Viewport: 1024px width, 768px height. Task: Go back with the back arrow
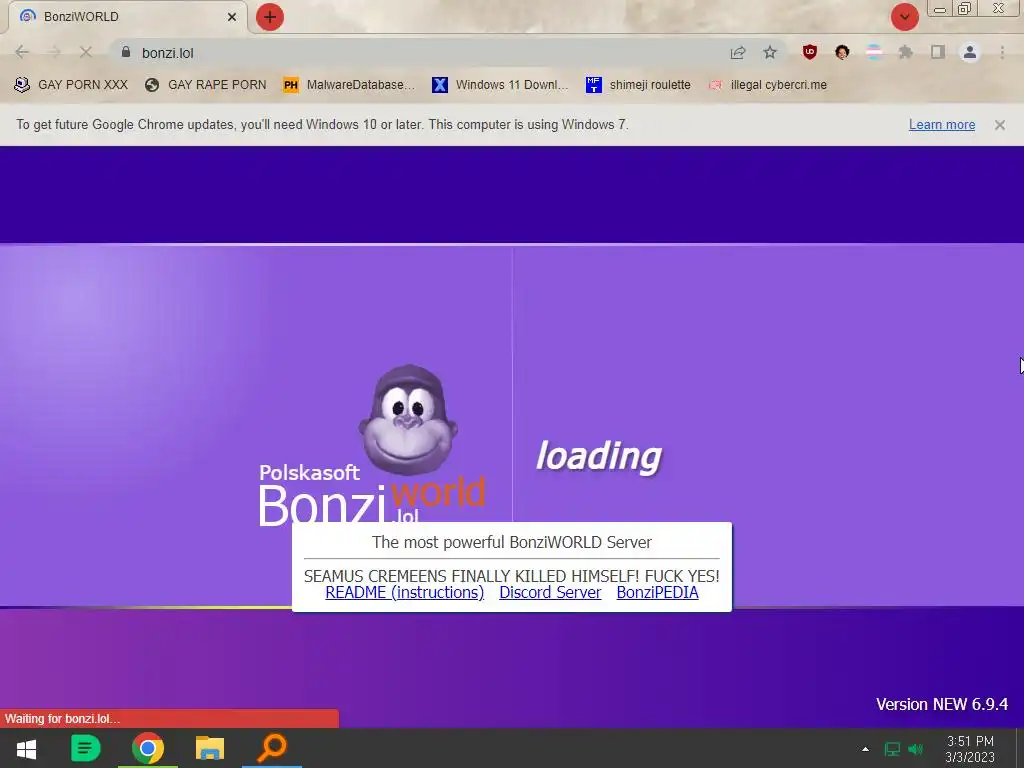[x=22, y=52]
